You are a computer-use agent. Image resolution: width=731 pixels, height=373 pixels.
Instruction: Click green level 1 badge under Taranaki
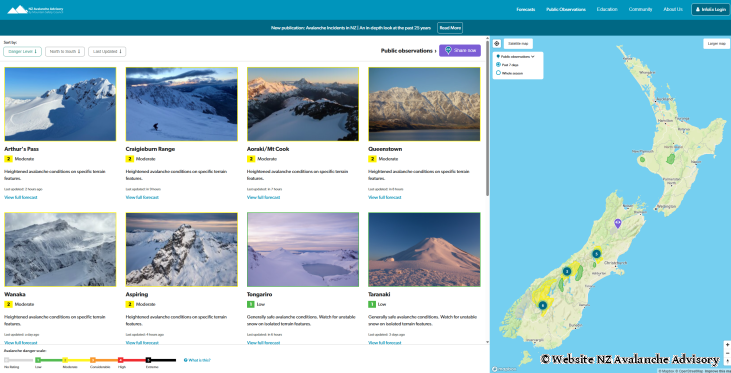372,304
